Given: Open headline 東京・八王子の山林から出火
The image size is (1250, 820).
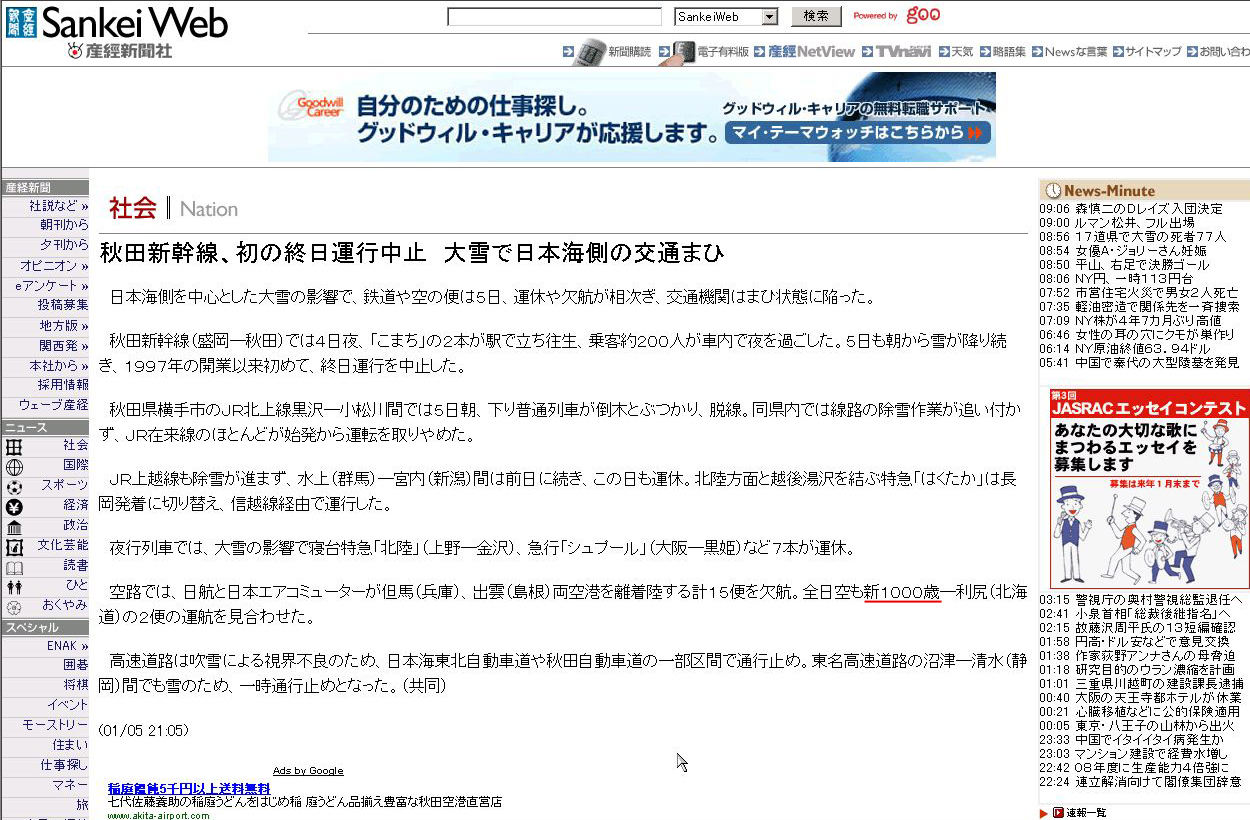Looking at the screenshot, I should pyautogui.click(x=1152, y=726).
